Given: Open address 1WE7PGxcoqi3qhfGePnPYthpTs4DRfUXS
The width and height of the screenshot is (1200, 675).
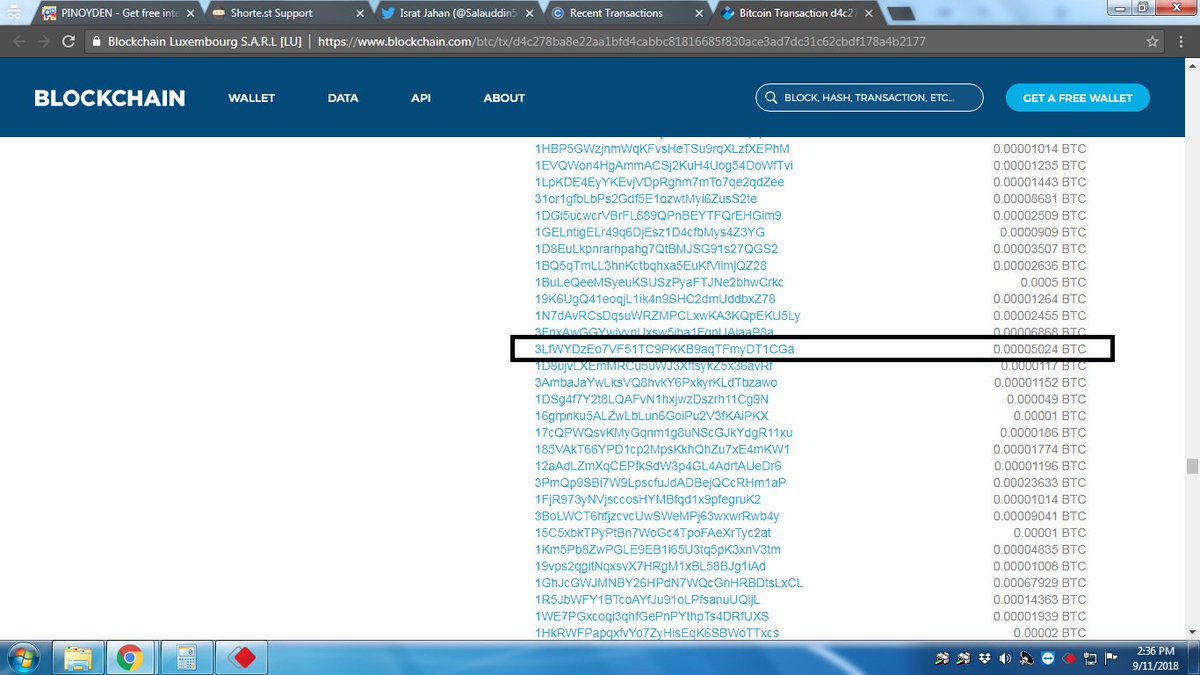Looking at the screenshot, I should click(652, 617).
